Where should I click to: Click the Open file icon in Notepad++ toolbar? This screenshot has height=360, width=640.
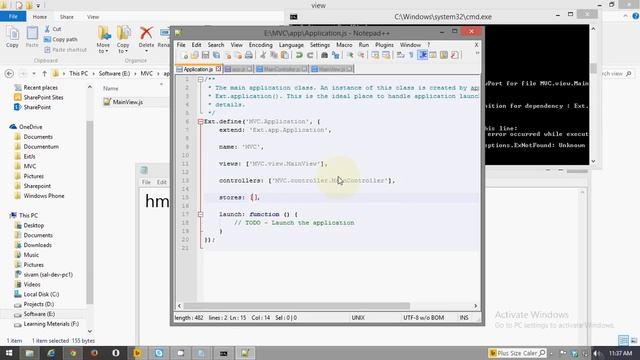pos(195,55)
